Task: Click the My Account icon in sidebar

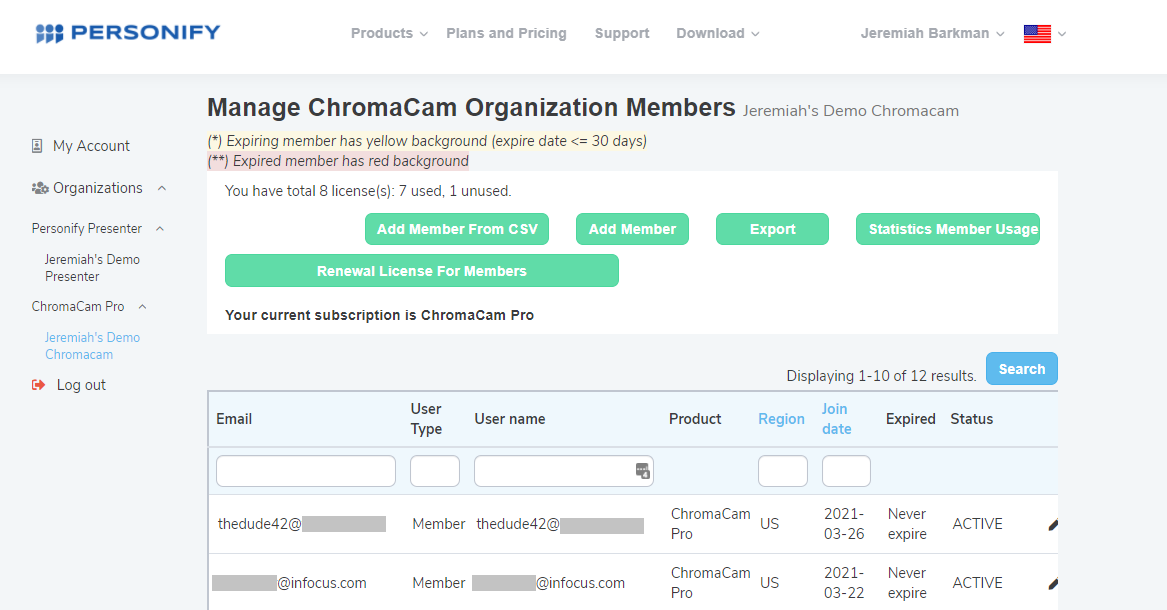Action: click(x=37, y=146)
